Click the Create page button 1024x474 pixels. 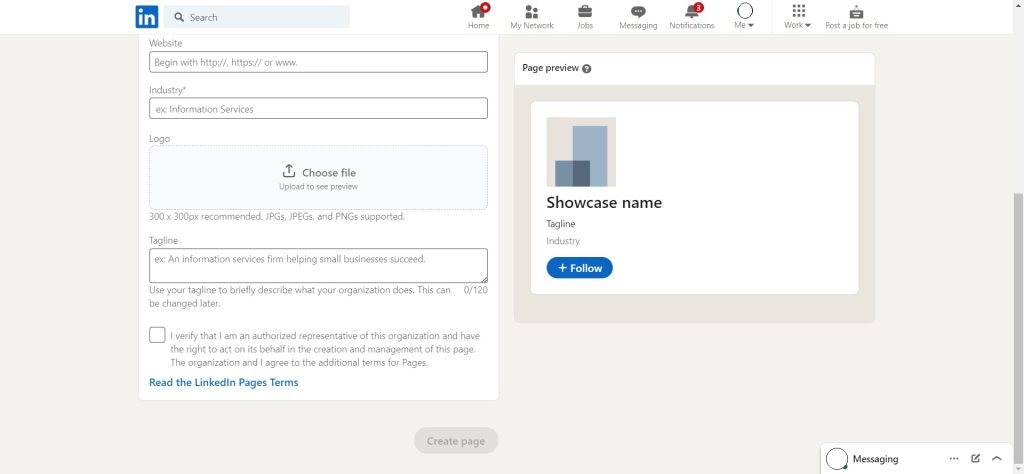(x=456, y=441)
